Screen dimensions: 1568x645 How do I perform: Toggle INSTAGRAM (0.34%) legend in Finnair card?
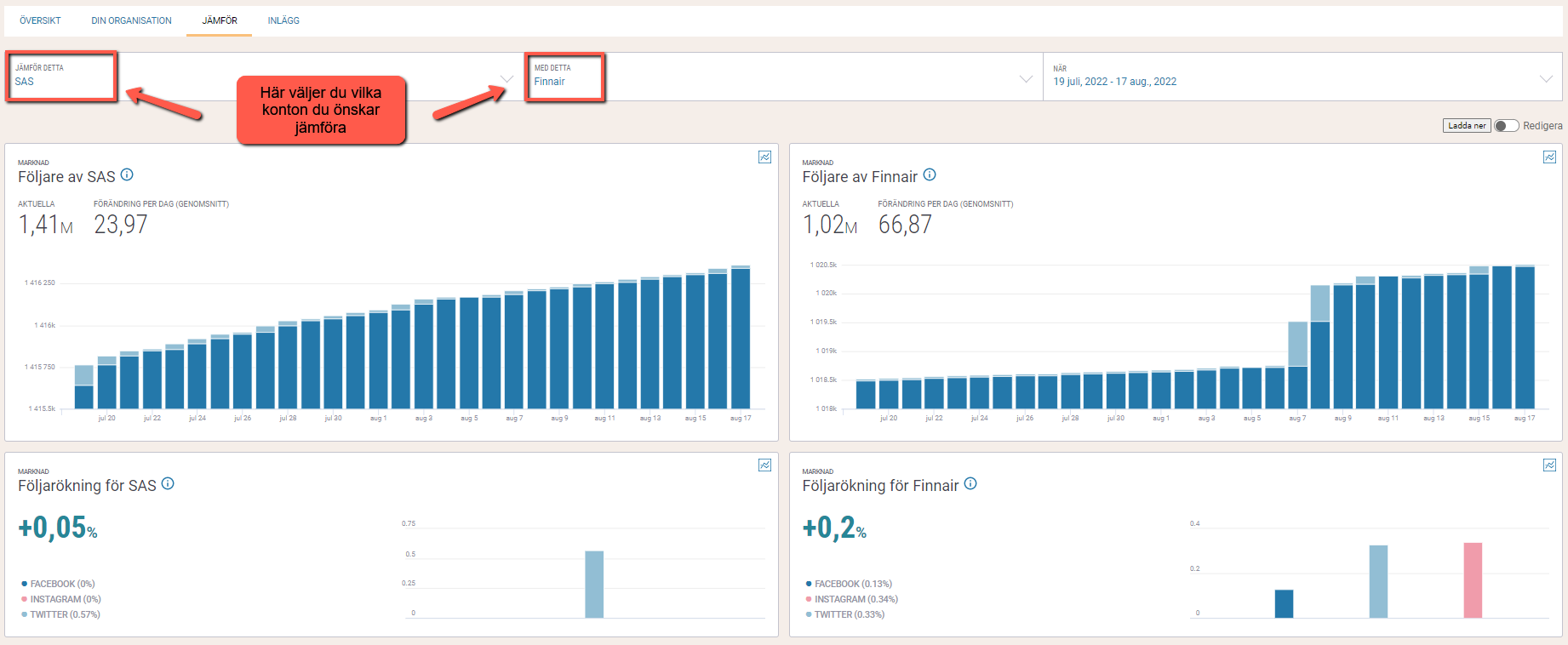(852, 599)
